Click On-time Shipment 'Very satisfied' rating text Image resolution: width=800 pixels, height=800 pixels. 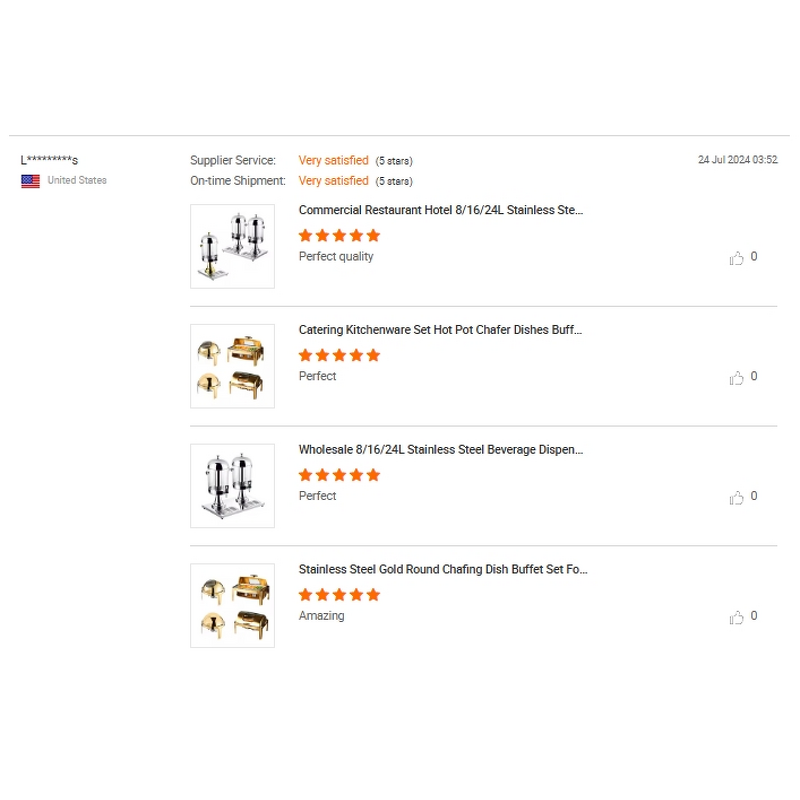333,181
